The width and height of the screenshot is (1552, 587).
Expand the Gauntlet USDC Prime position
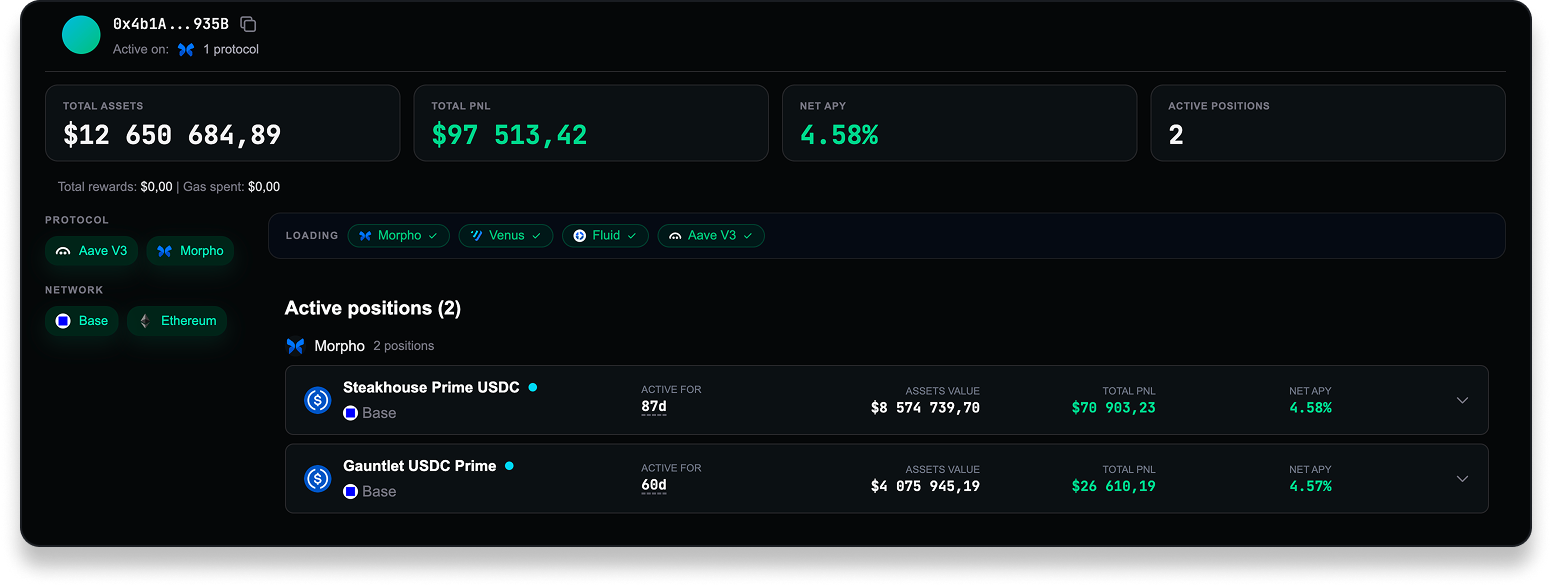pyautogui.click(x=1462, y=479)
